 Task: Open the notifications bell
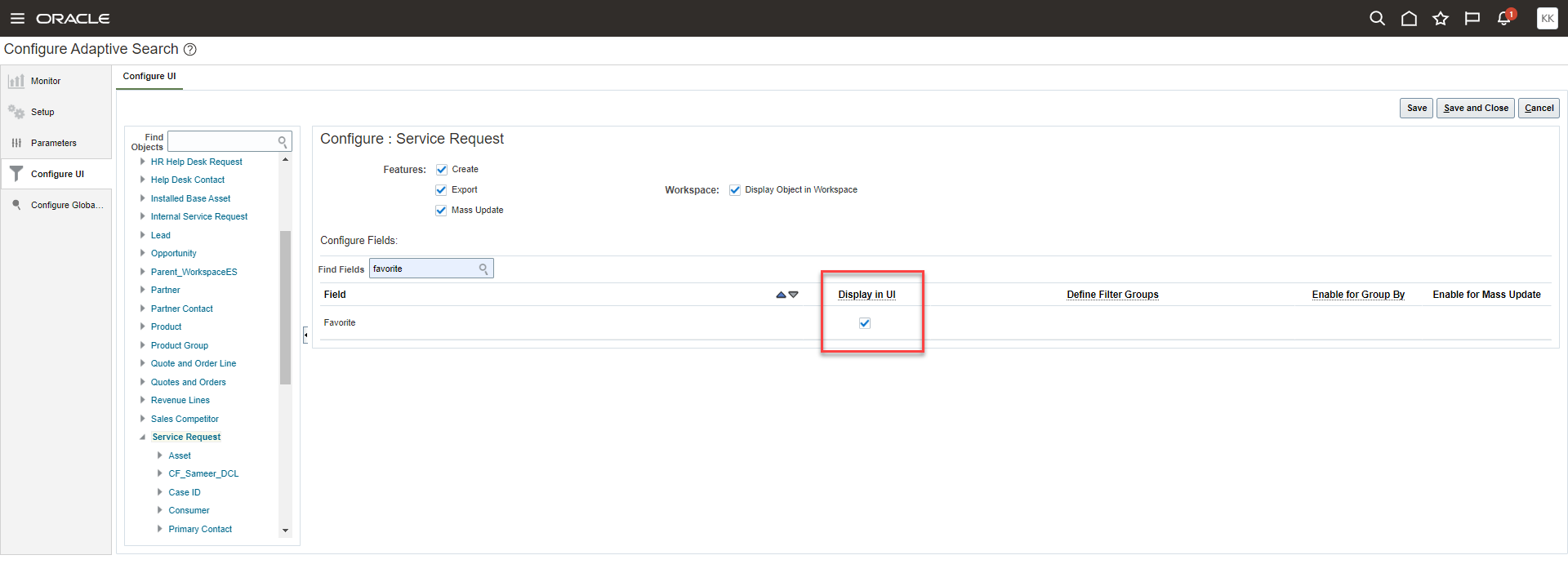point(1504,18)
